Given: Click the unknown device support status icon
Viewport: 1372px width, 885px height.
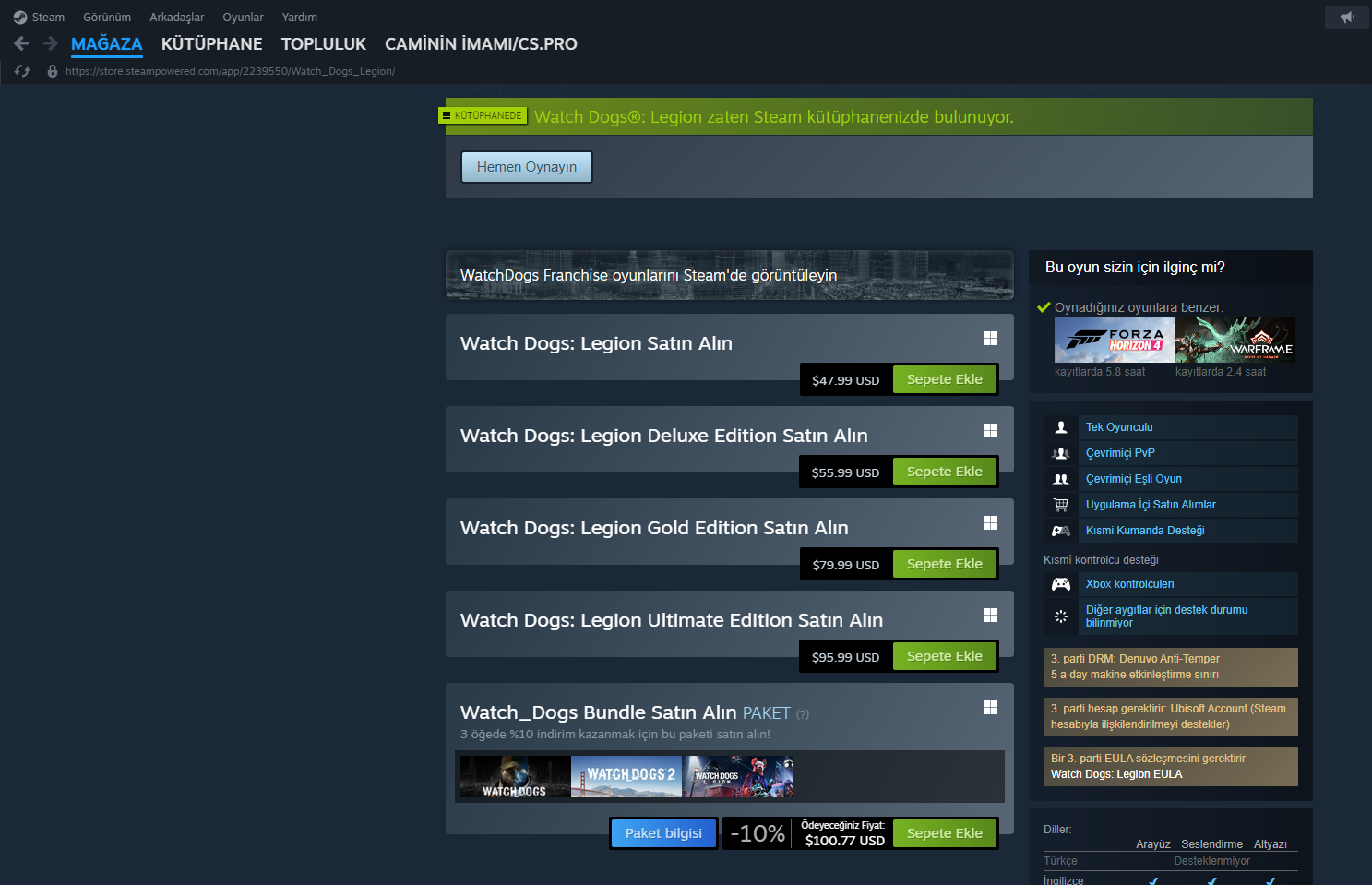Looking at the screenshot, I should coord(1061,616).
